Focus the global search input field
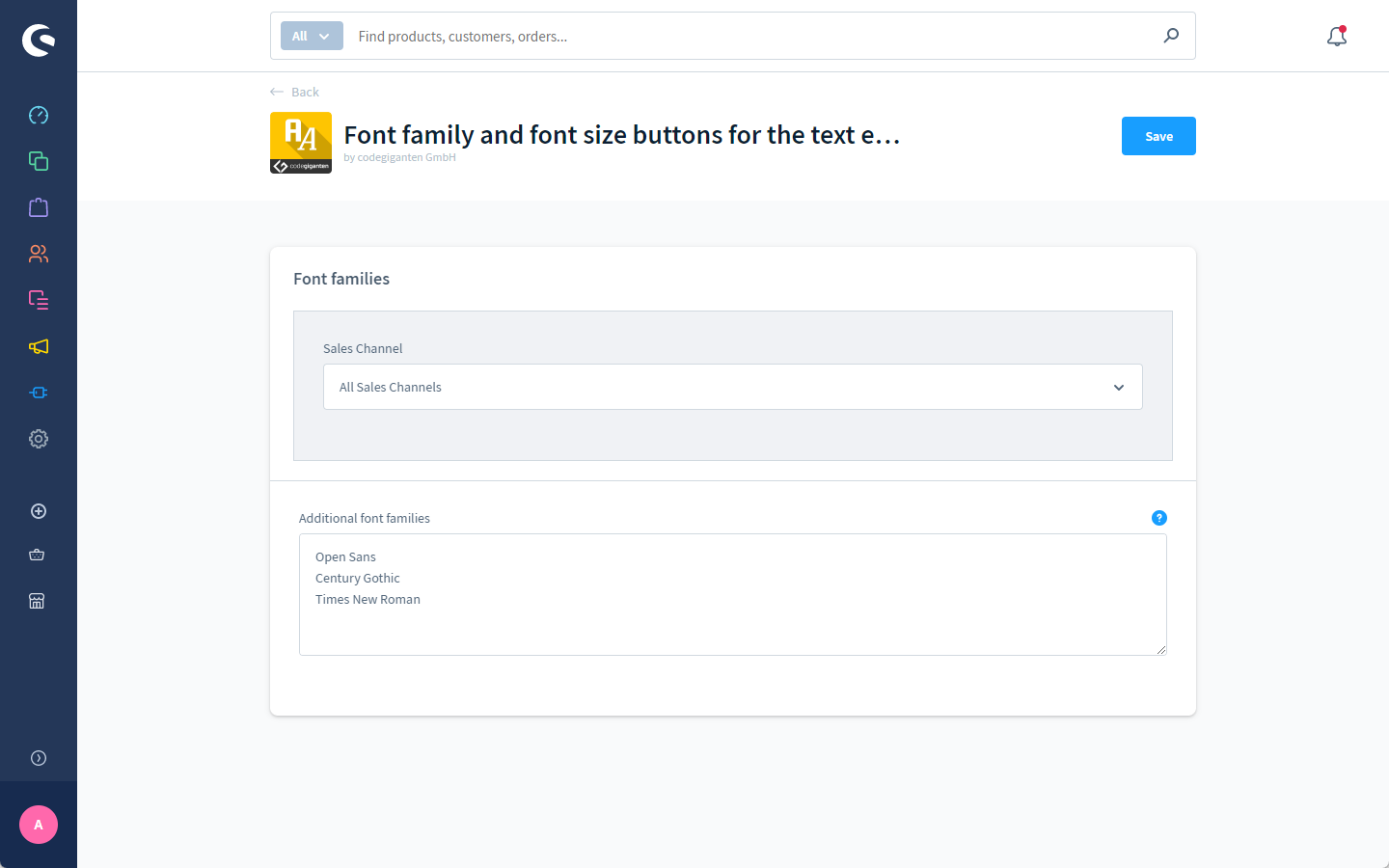Viewport: 1389px width, 868px height. (752, 36)
